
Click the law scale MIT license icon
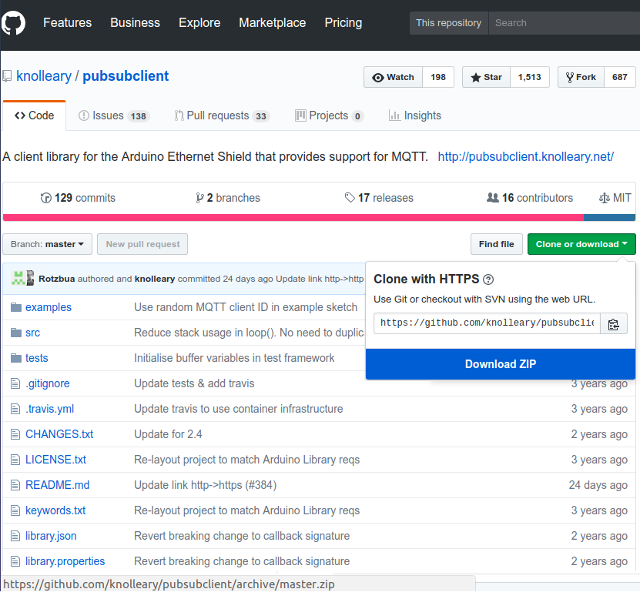coord(604,198)
